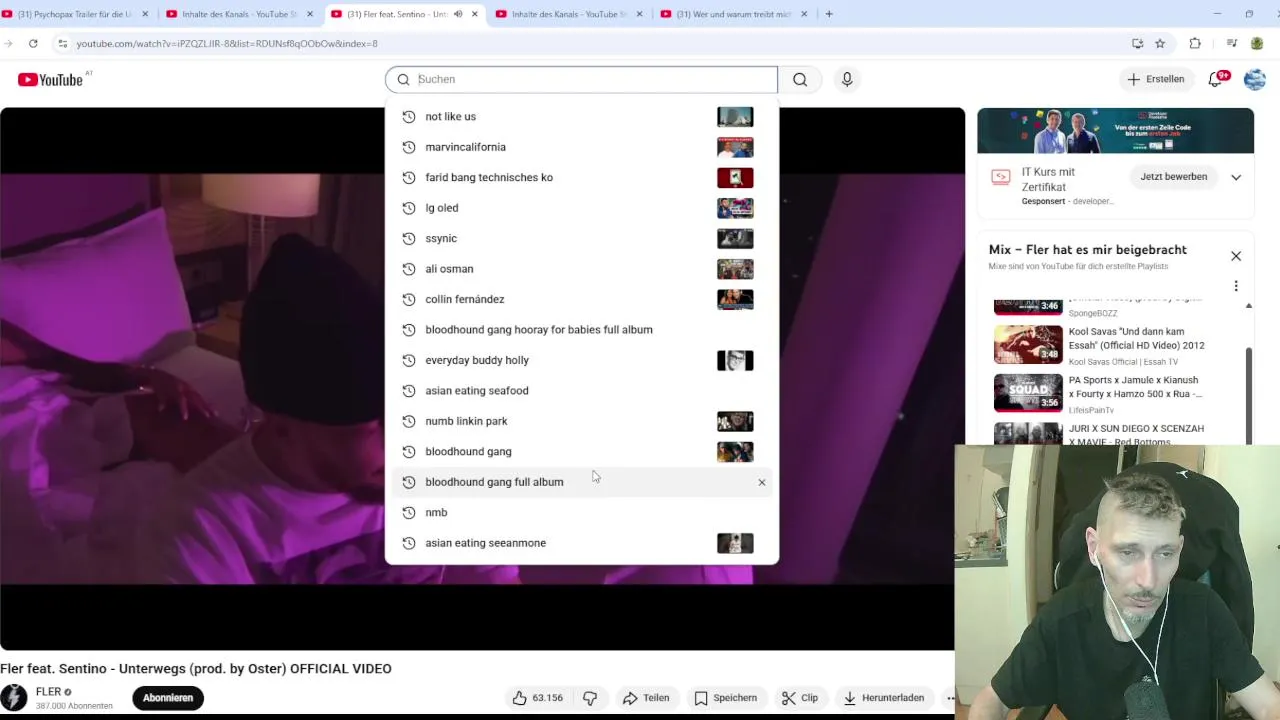Switch to the 'Wer und warum treibt' tab
Image resolution: width=1280 pixels, height=720 pixels.
[733, 14]
